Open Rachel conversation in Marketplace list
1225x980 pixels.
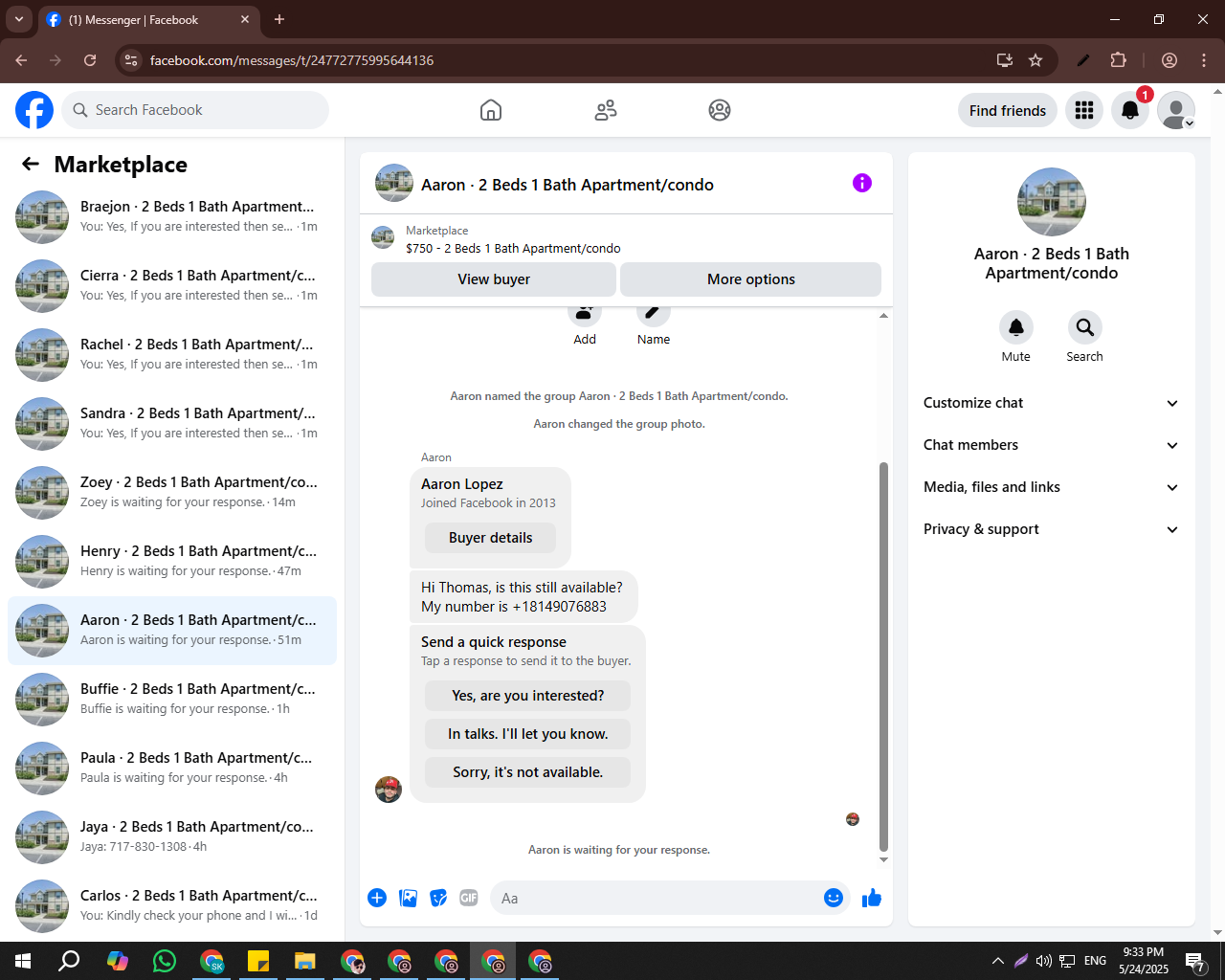(x=172, y=354)
